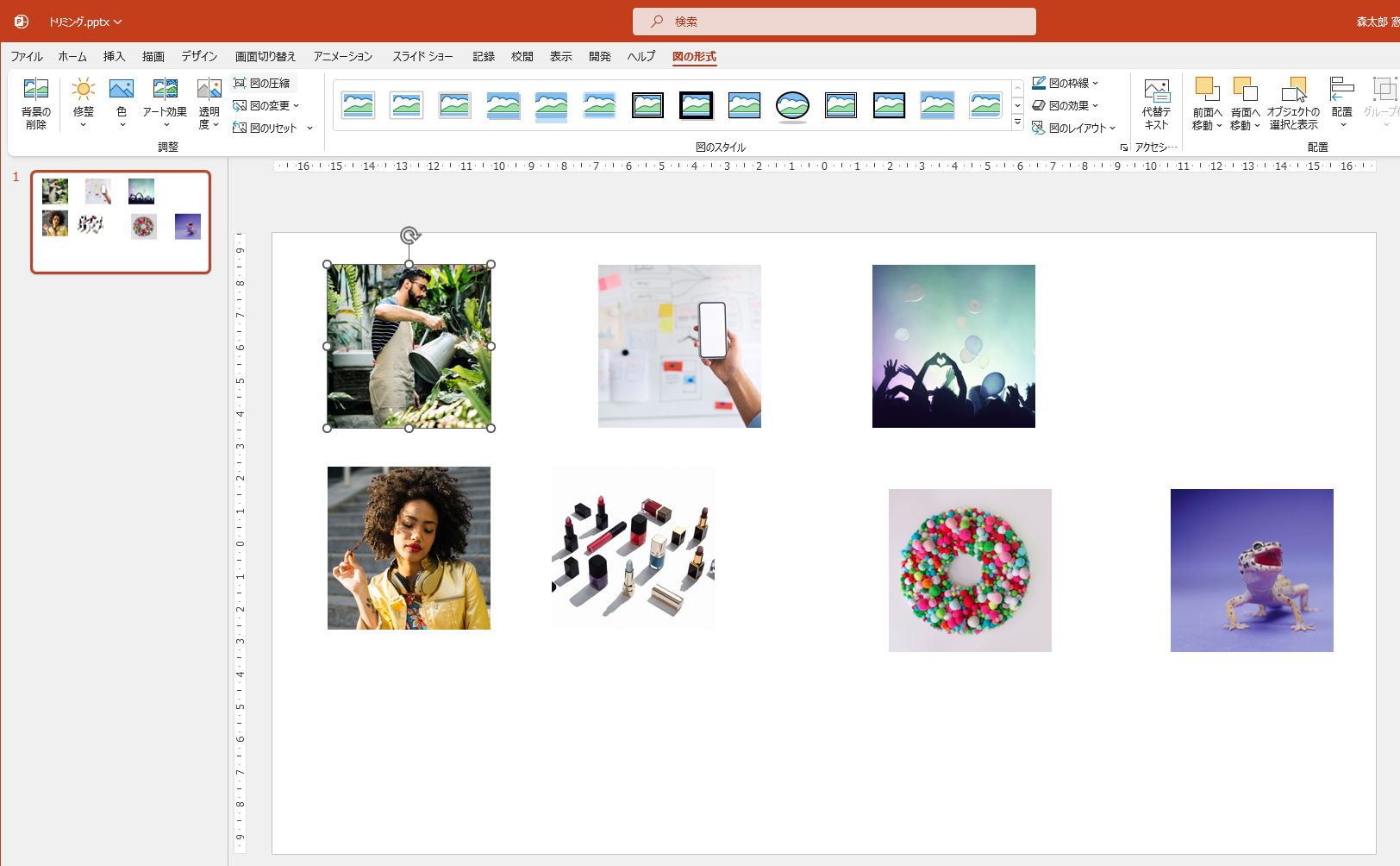Open the スライド ショー tab
This screenshot has height=866, width=1400.
(x=422, y=56)
